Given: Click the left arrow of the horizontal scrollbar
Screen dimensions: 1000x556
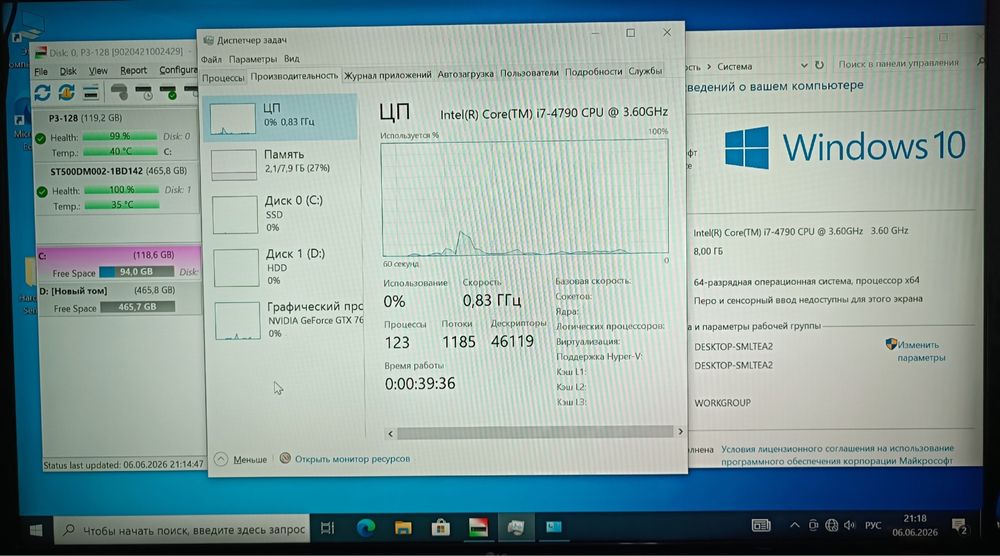Looking at the screenshot, I should pos(390,434).
